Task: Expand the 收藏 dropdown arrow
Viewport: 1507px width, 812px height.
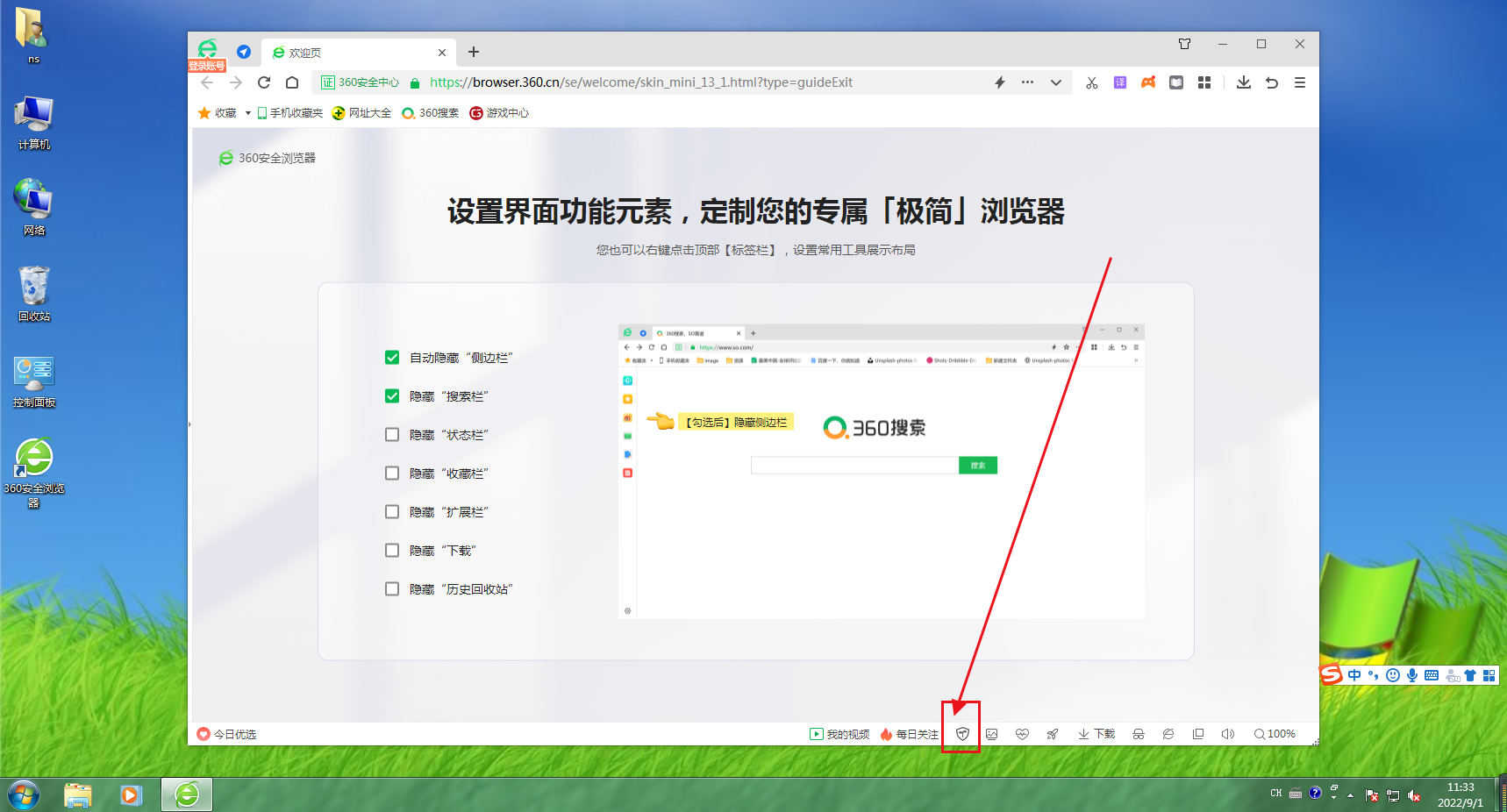Action: point(248,113)
